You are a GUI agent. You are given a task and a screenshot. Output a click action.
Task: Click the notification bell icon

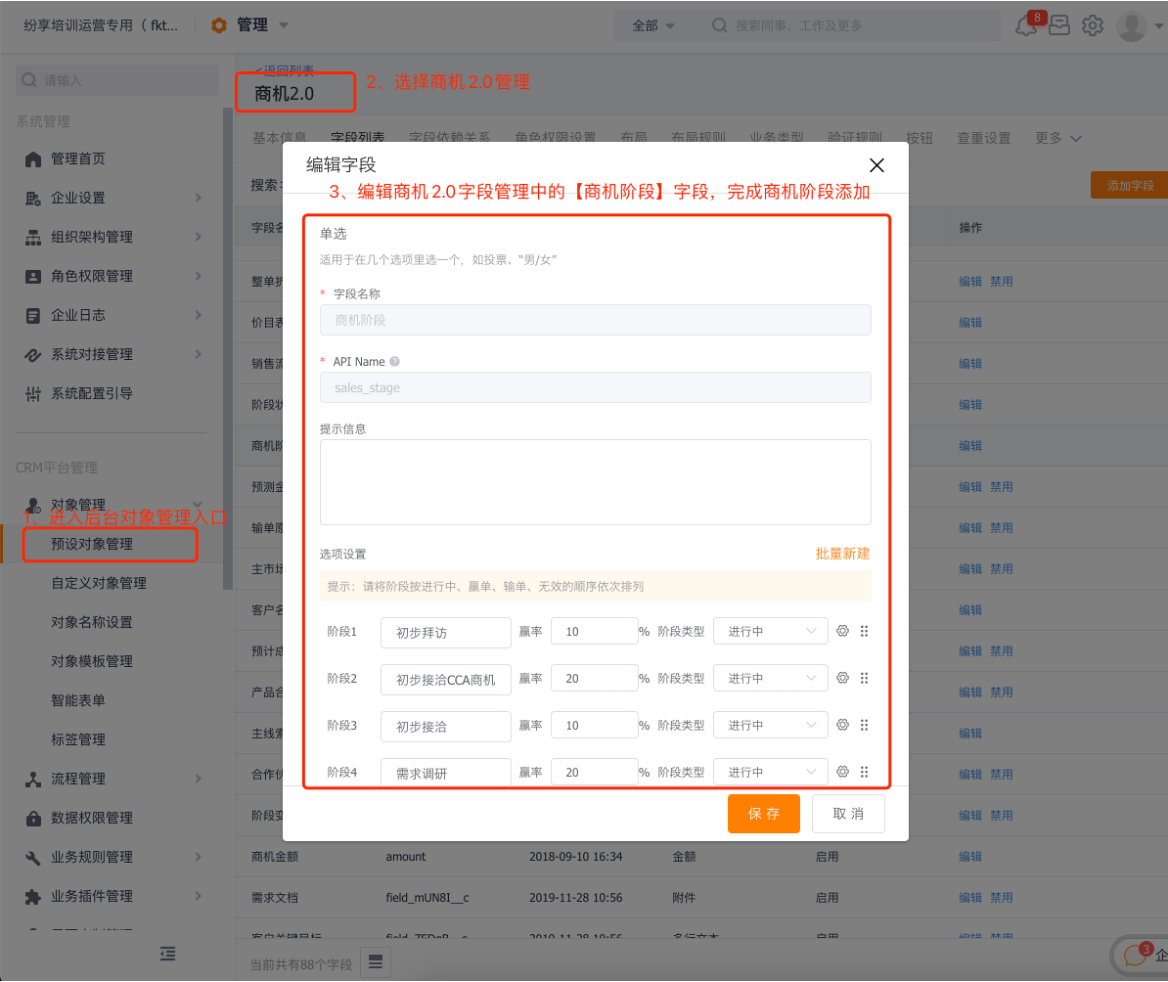1027,26
